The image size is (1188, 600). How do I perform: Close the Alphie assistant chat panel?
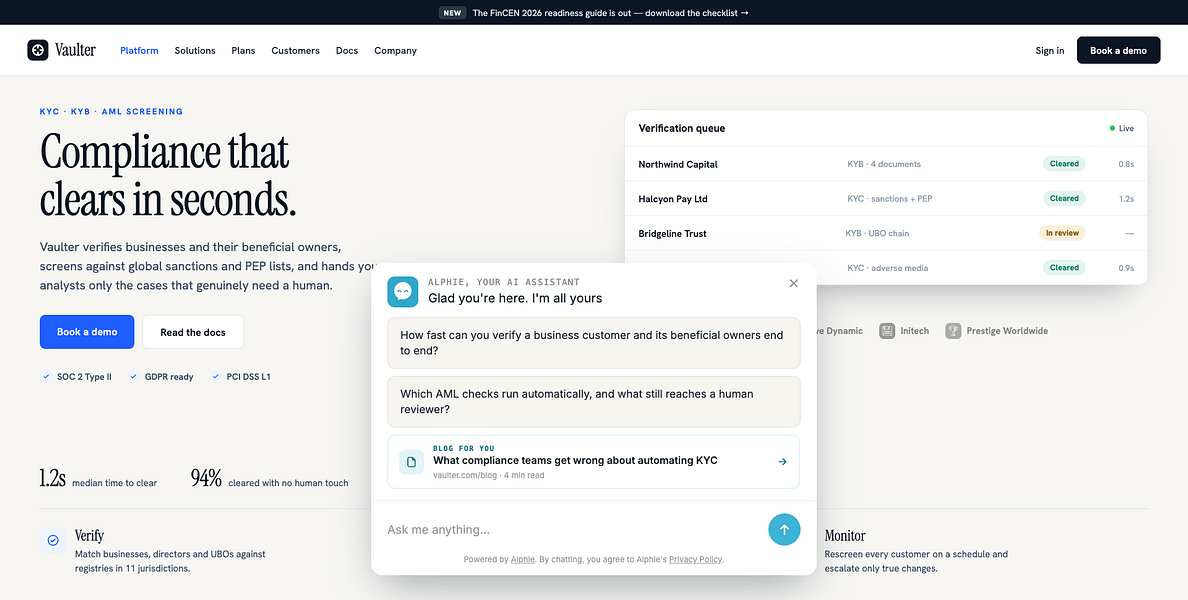coord(794,283)
